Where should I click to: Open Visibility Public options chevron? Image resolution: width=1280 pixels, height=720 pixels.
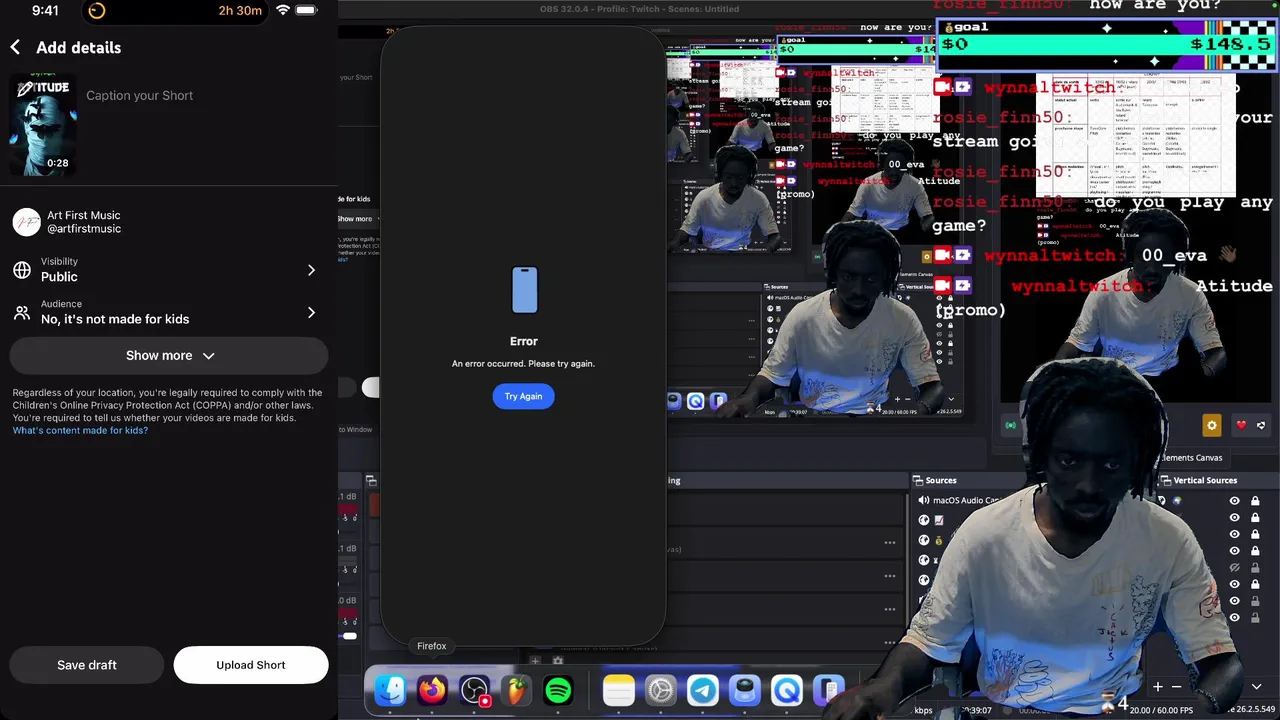(311, 270)
